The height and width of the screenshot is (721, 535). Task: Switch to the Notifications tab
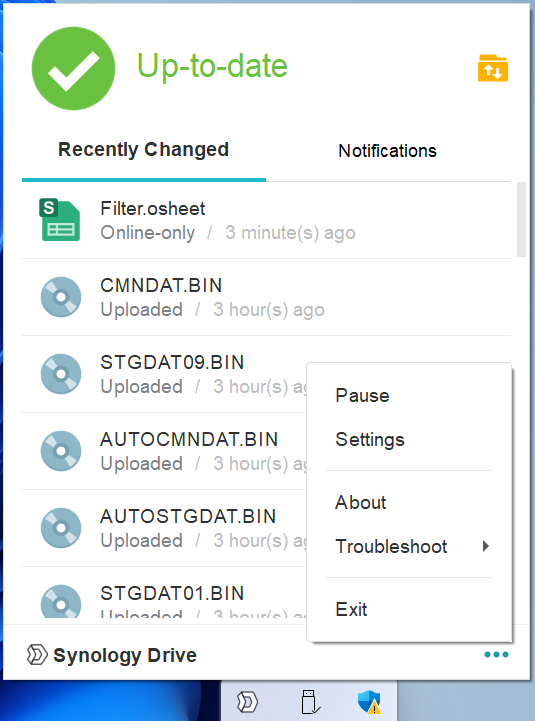pyautogui.click(x=387, y=151)
